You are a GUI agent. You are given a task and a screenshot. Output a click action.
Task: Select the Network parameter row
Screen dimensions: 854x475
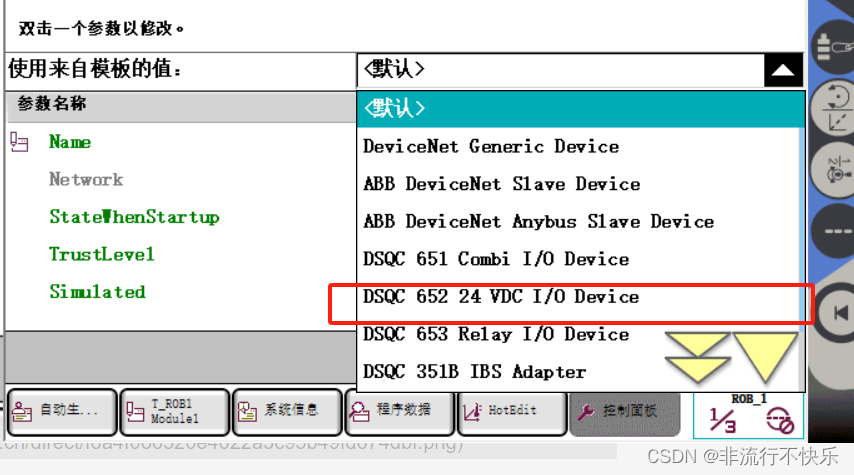[86, 180]
